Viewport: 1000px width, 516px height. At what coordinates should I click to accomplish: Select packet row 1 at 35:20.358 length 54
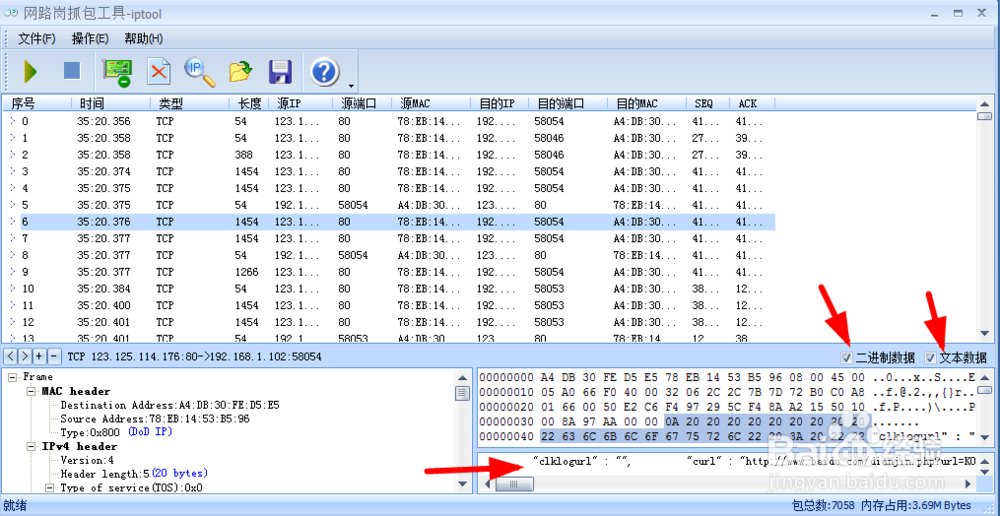pyautogui.click(x=388, y=138)
